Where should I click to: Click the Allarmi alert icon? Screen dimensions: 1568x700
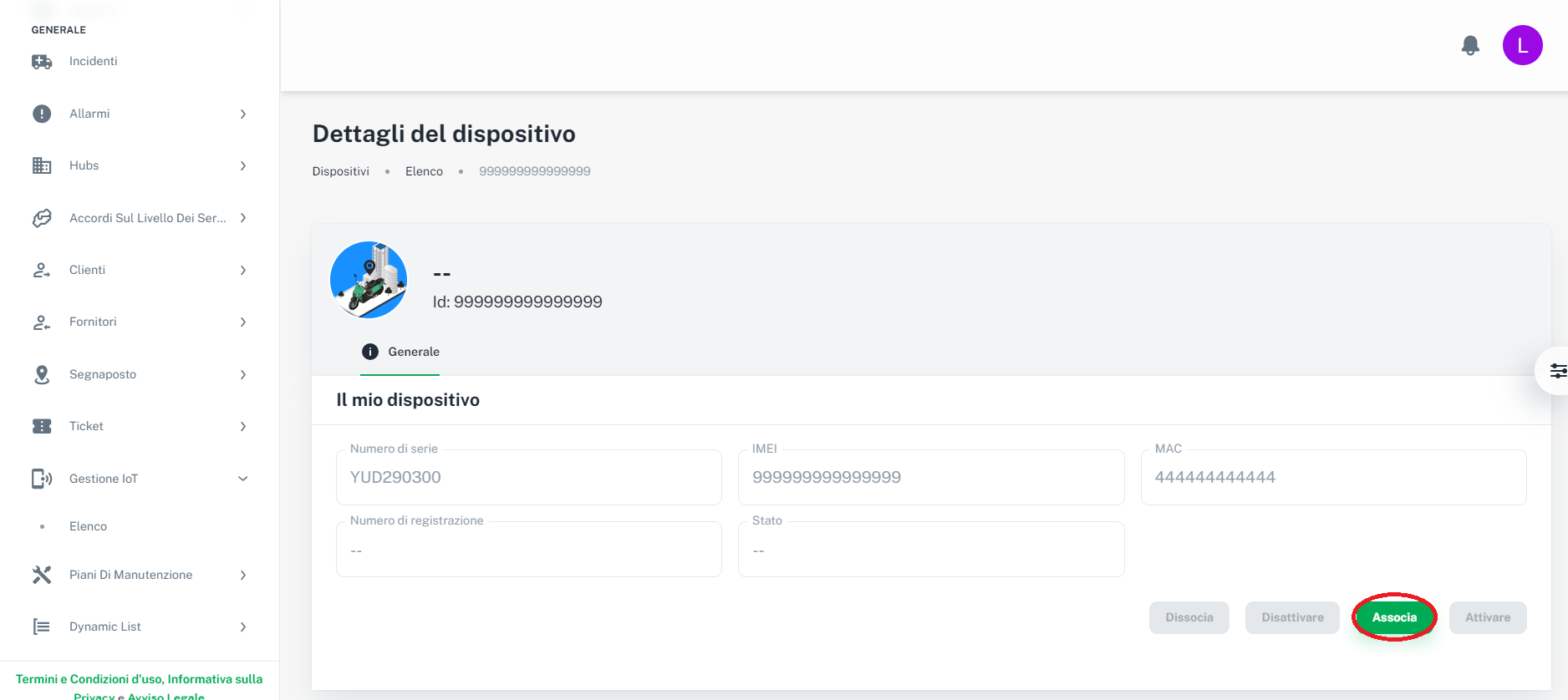(x=42, y=114)
